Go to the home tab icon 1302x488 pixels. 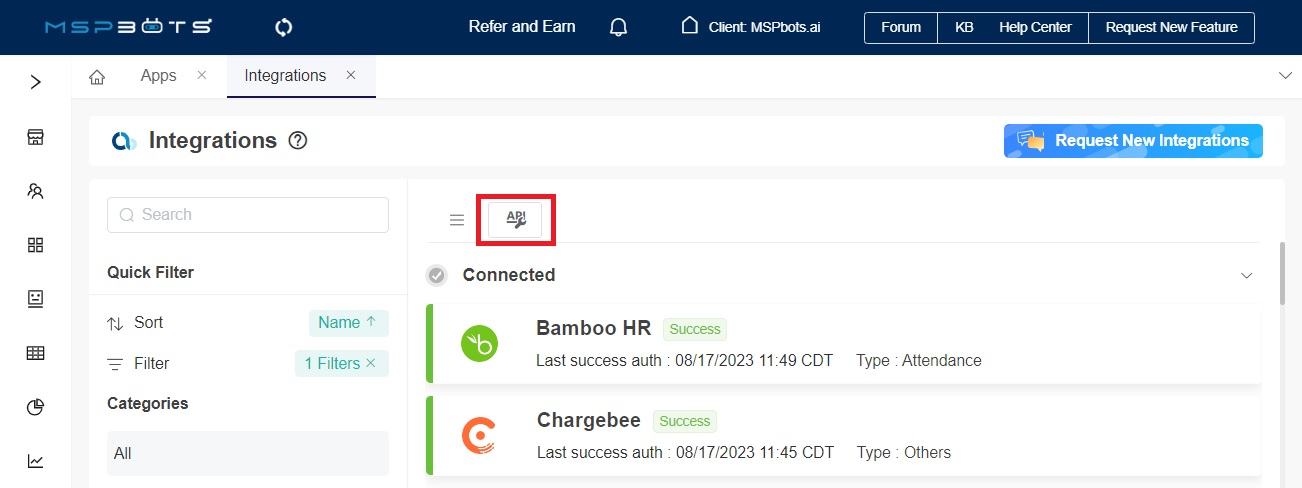pyautogui.click(x=97, y=77)
